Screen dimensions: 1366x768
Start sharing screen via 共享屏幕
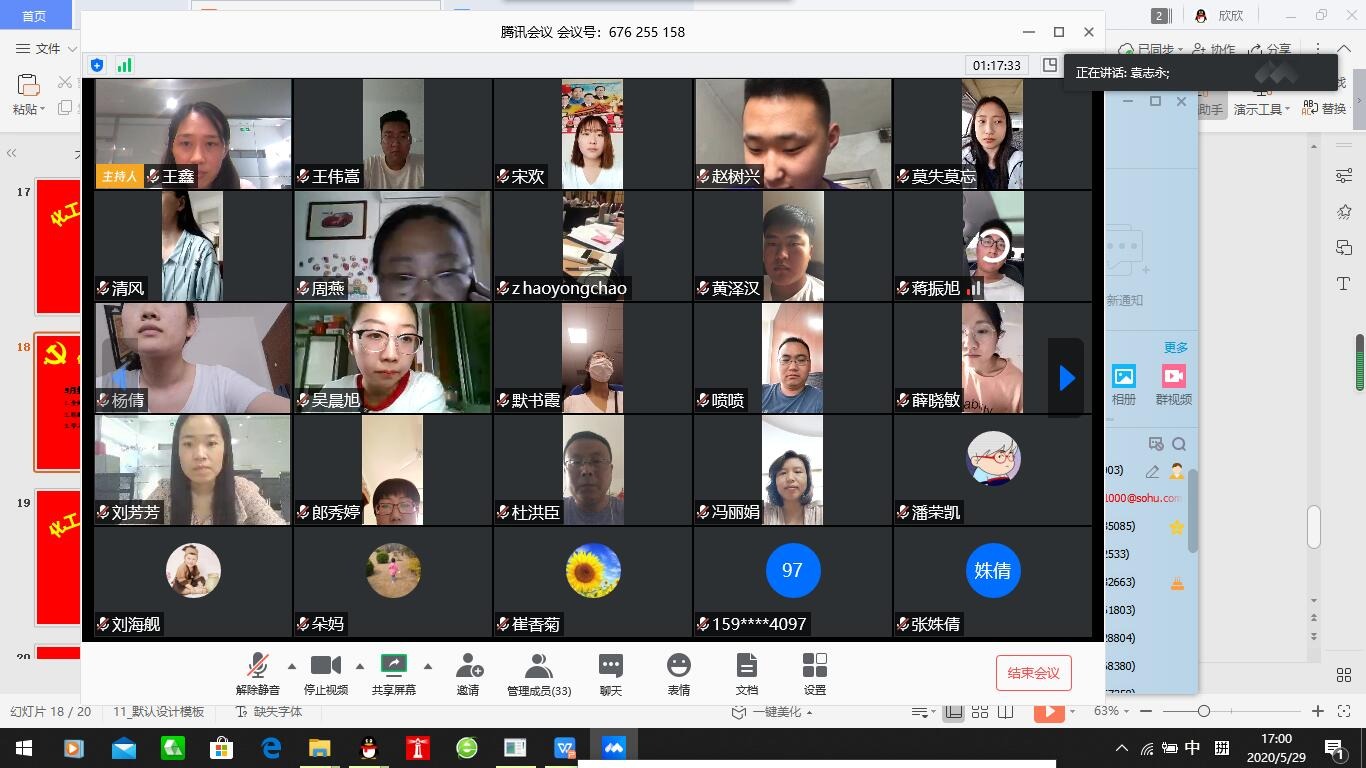click(394, 674)
